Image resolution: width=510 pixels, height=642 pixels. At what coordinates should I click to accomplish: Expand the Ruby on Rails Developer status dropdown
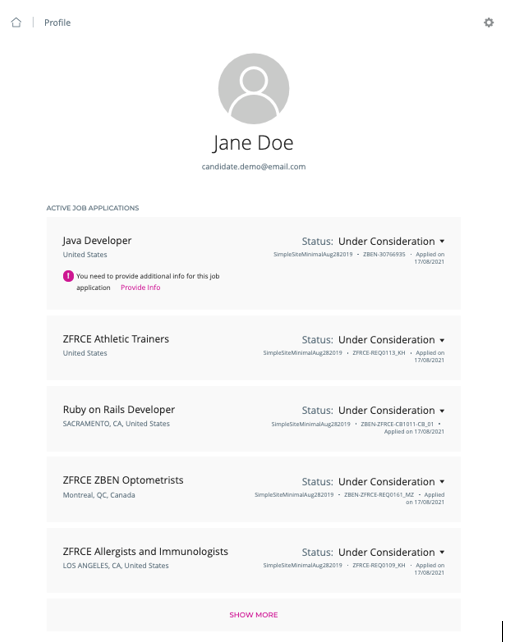[x=442, y=411]
